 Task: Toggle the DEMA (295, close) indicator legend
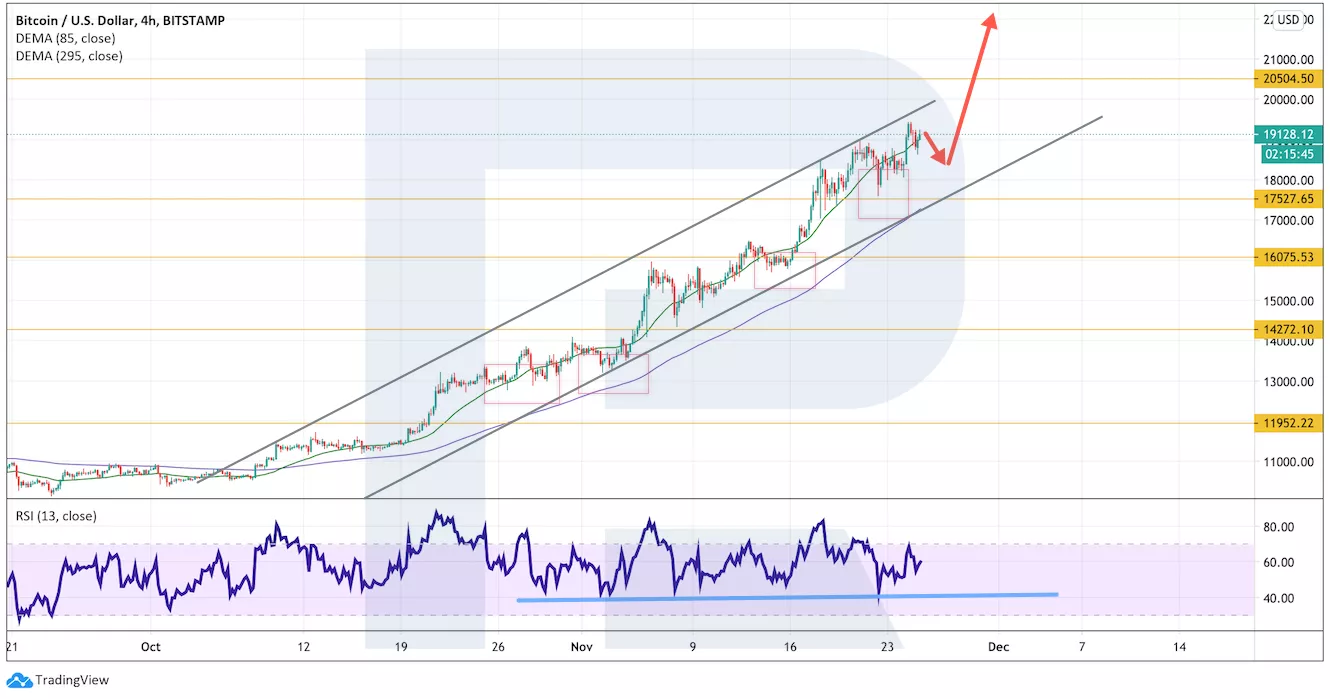pyautogui.click(x=69, y=56)
